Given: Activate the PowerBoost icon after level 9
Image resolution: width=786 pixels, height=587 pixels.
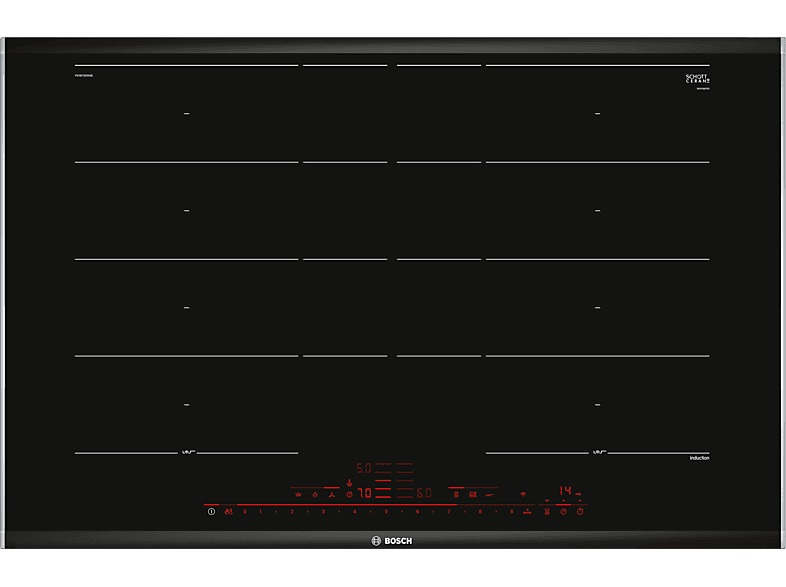Looking at the screenshot, I should click(527, 512).
